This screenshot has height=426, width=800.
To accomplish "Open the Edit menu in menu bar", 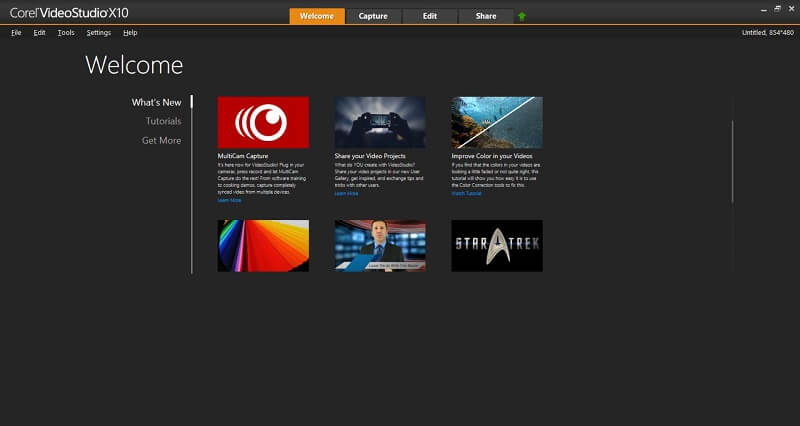I will pos(39,33).
